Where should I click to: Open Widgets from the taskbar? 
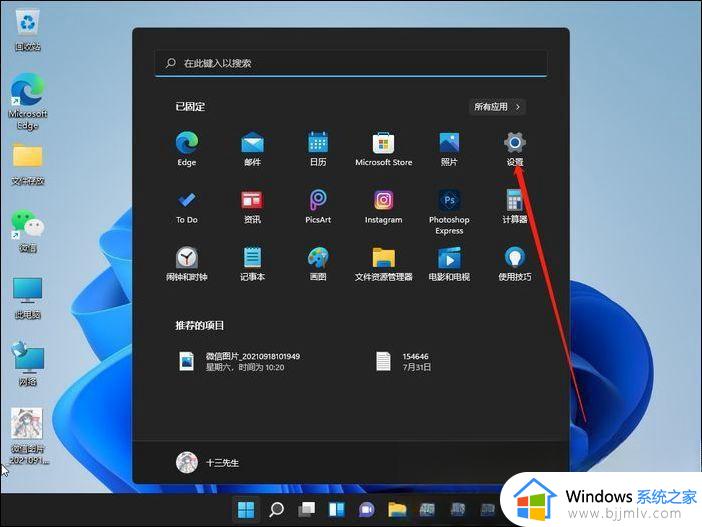pos(337,509)
